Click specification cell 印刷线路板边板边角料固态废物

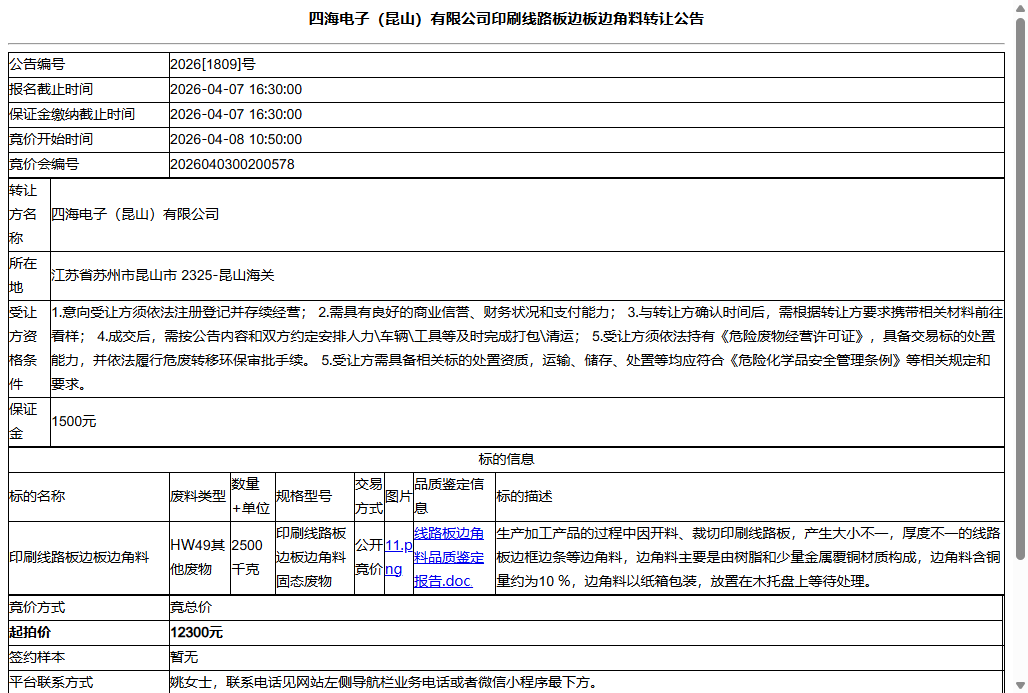315,557
